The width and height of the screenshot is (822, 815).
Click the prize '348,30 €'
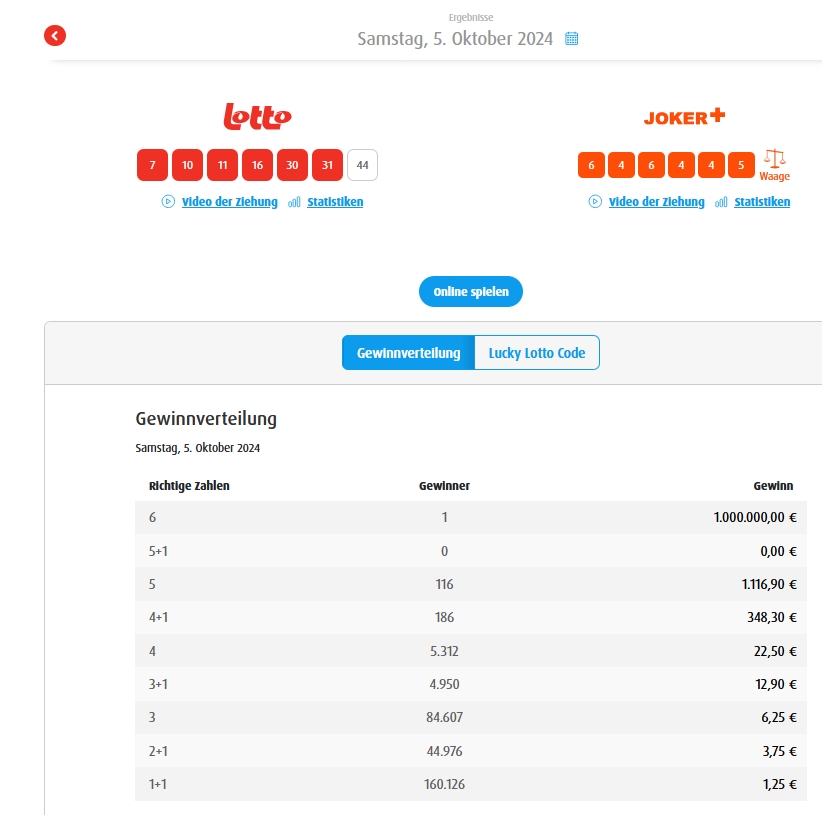tap(772, 617)
